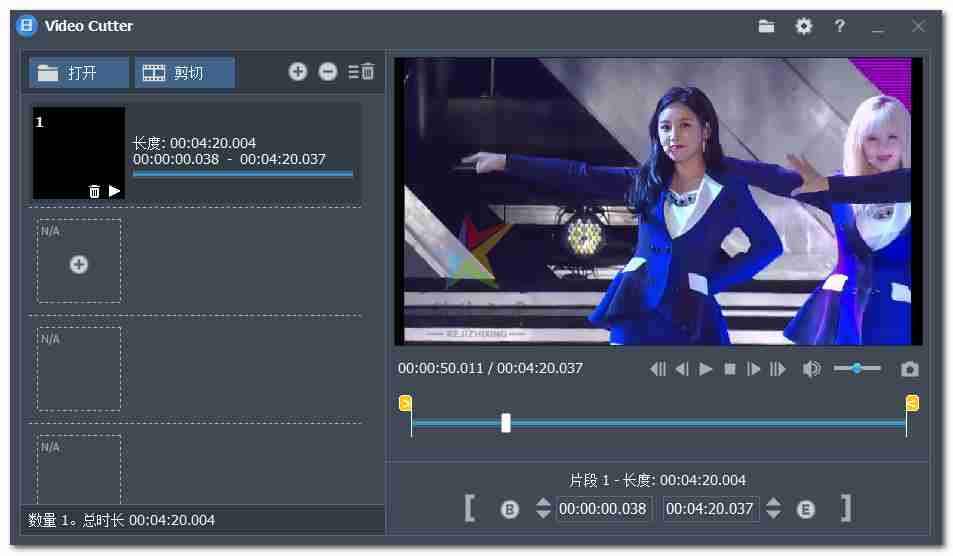
Task: Click the timeline end marker
Action: [x=912, y=403]
